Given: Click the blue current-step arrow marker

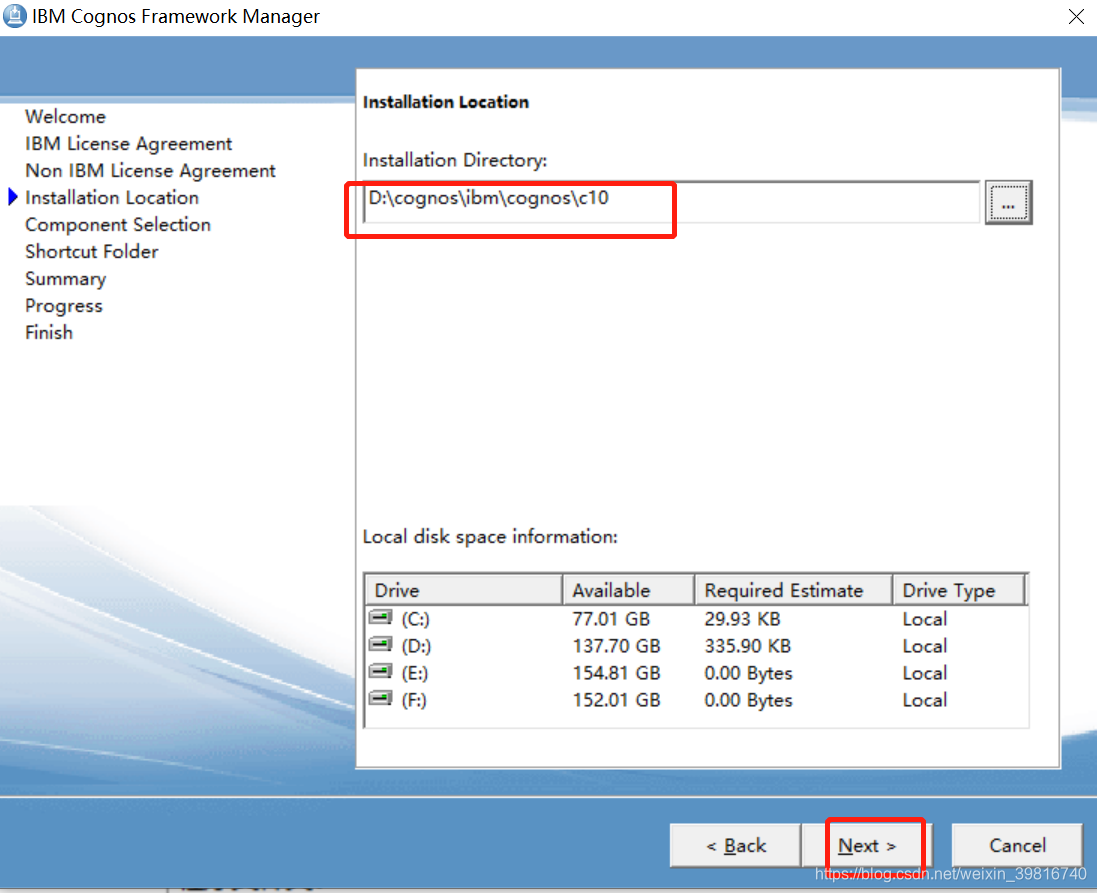Looking at the screenshot, I should click(13, 197).
